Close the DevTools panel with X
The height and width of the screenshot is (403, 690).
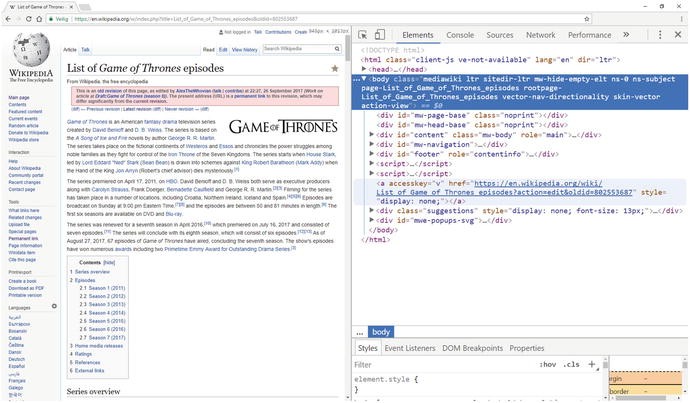click(x=678, y=35)
